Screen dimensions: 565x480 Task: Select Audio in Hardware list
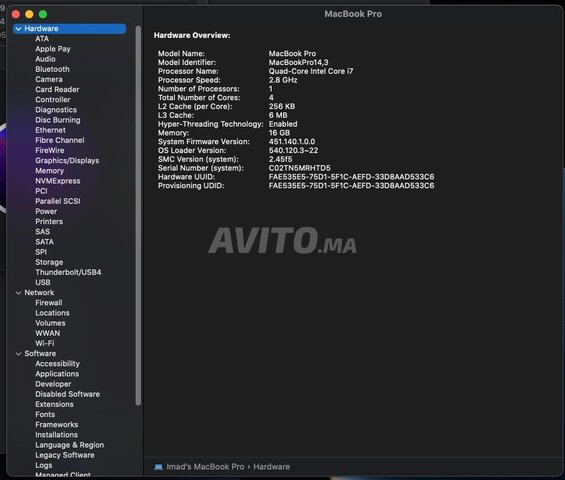(45, 59)
